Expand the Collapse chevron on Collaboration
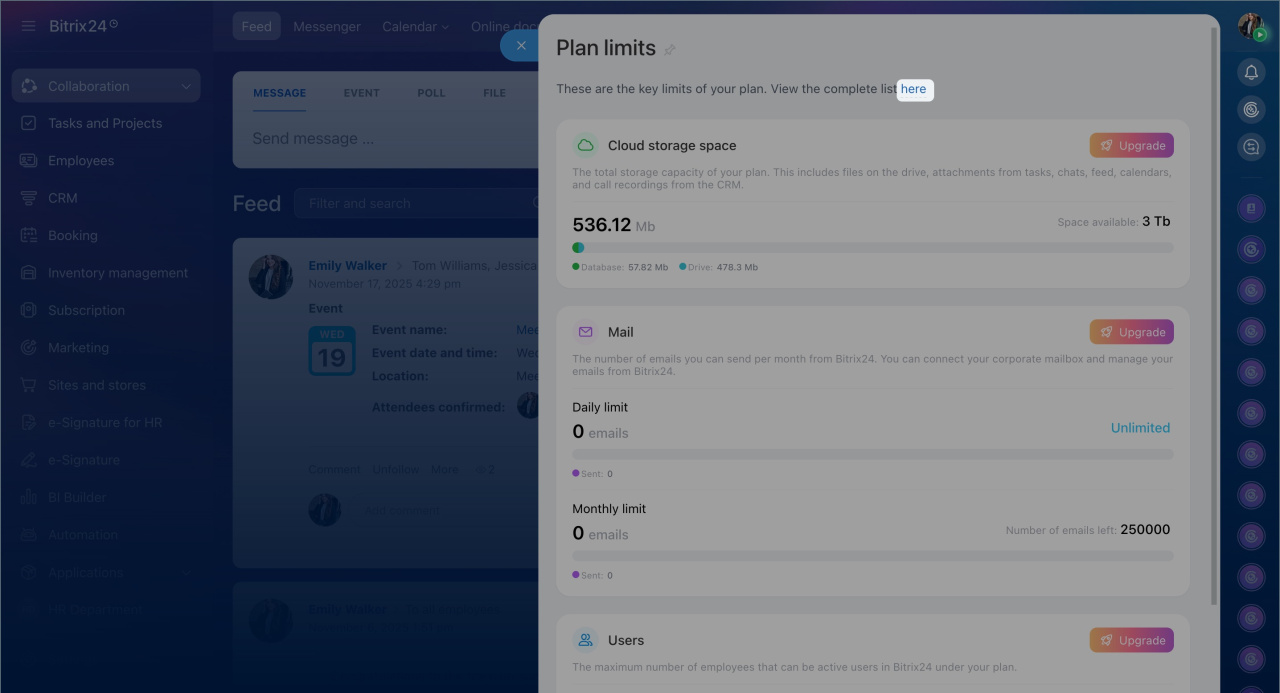 click(186, 86)
